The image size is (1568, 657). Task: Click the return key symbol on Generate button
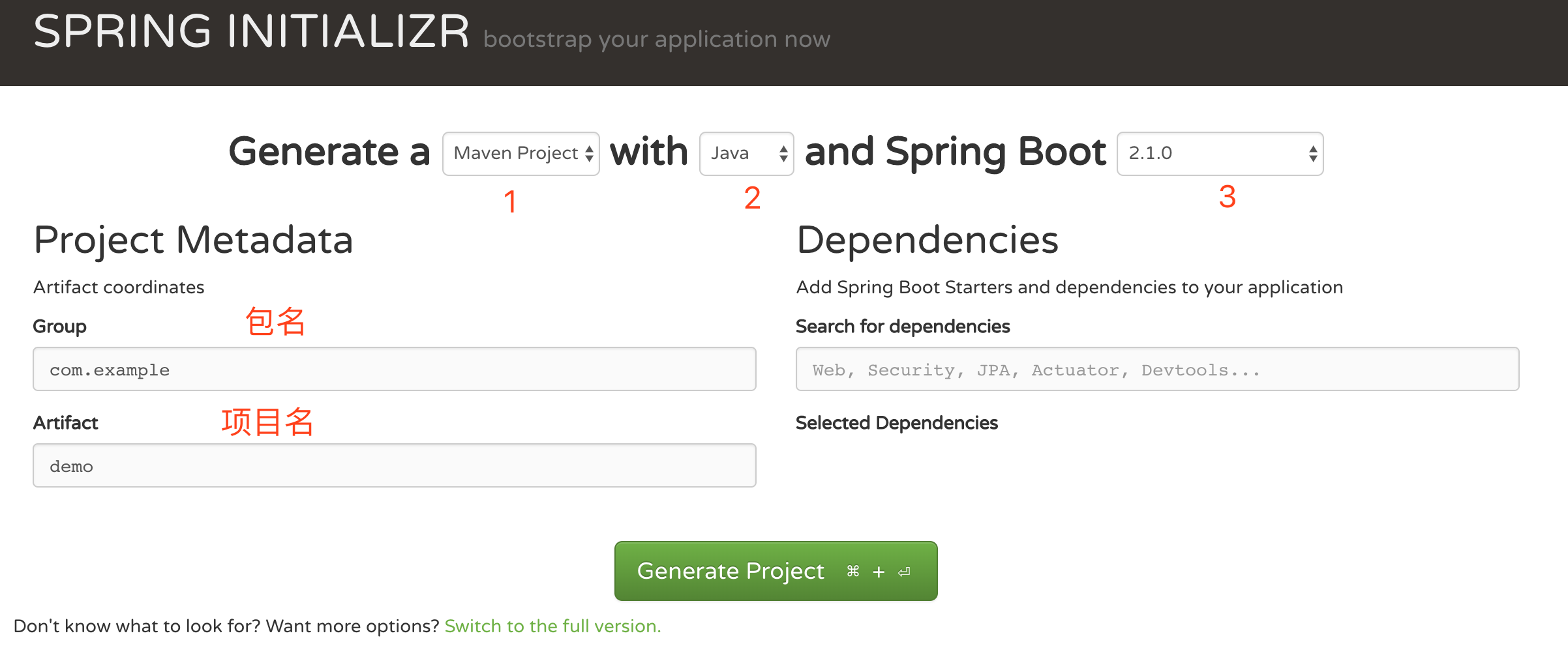coord(904,572)
